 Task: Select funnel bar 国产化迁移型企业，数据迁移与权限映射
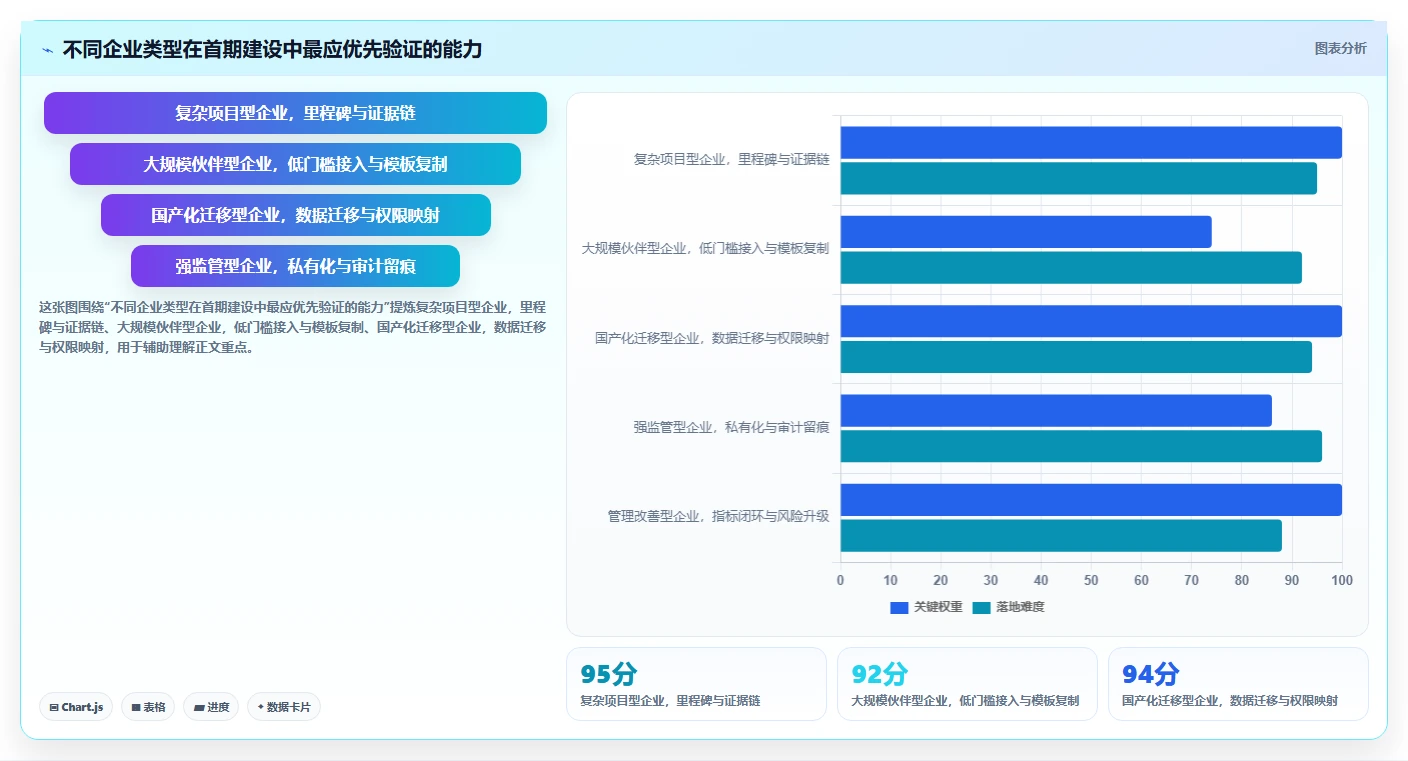[295, 215]
